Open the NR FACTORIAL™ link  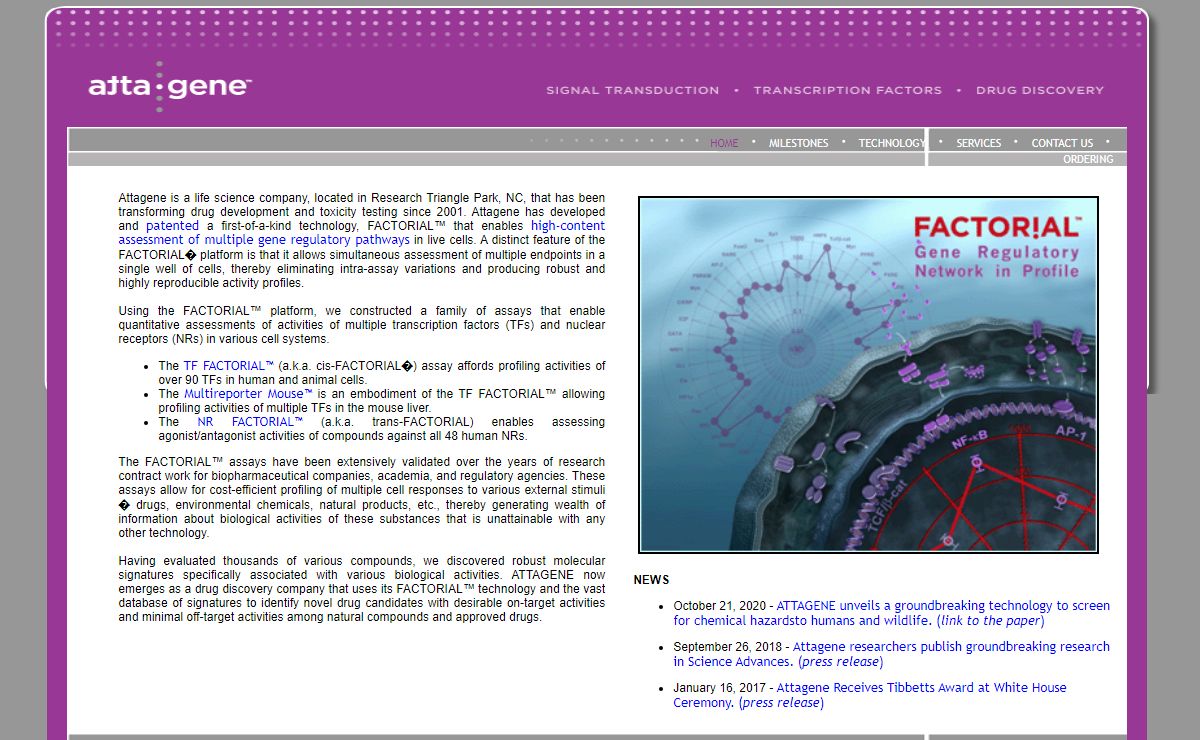250,422
